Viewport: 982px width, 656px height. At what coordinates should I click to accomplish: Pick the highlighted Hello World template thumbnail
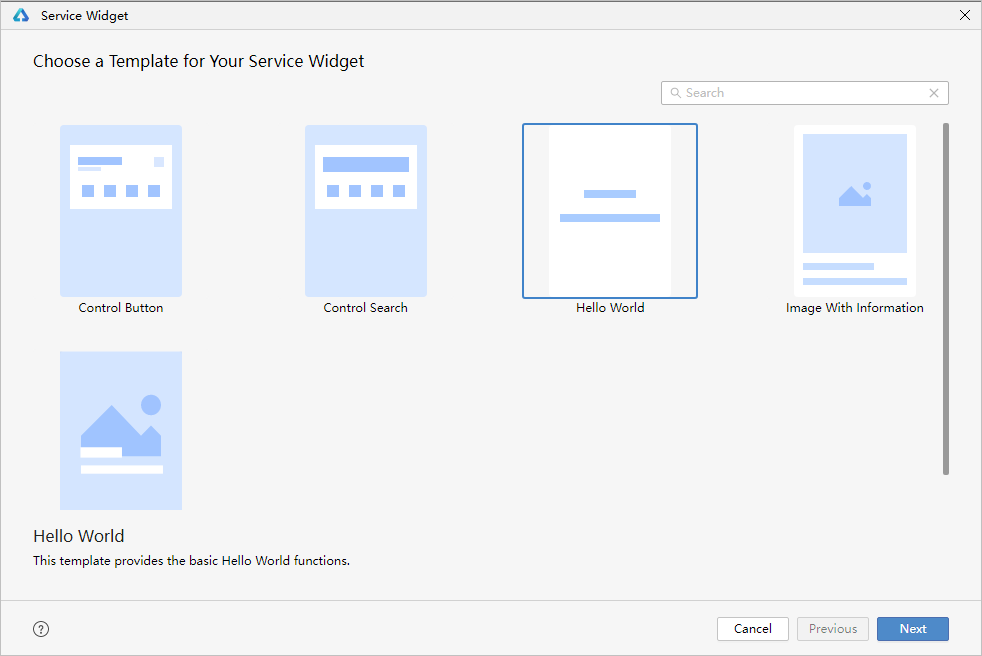pos(610,210)
